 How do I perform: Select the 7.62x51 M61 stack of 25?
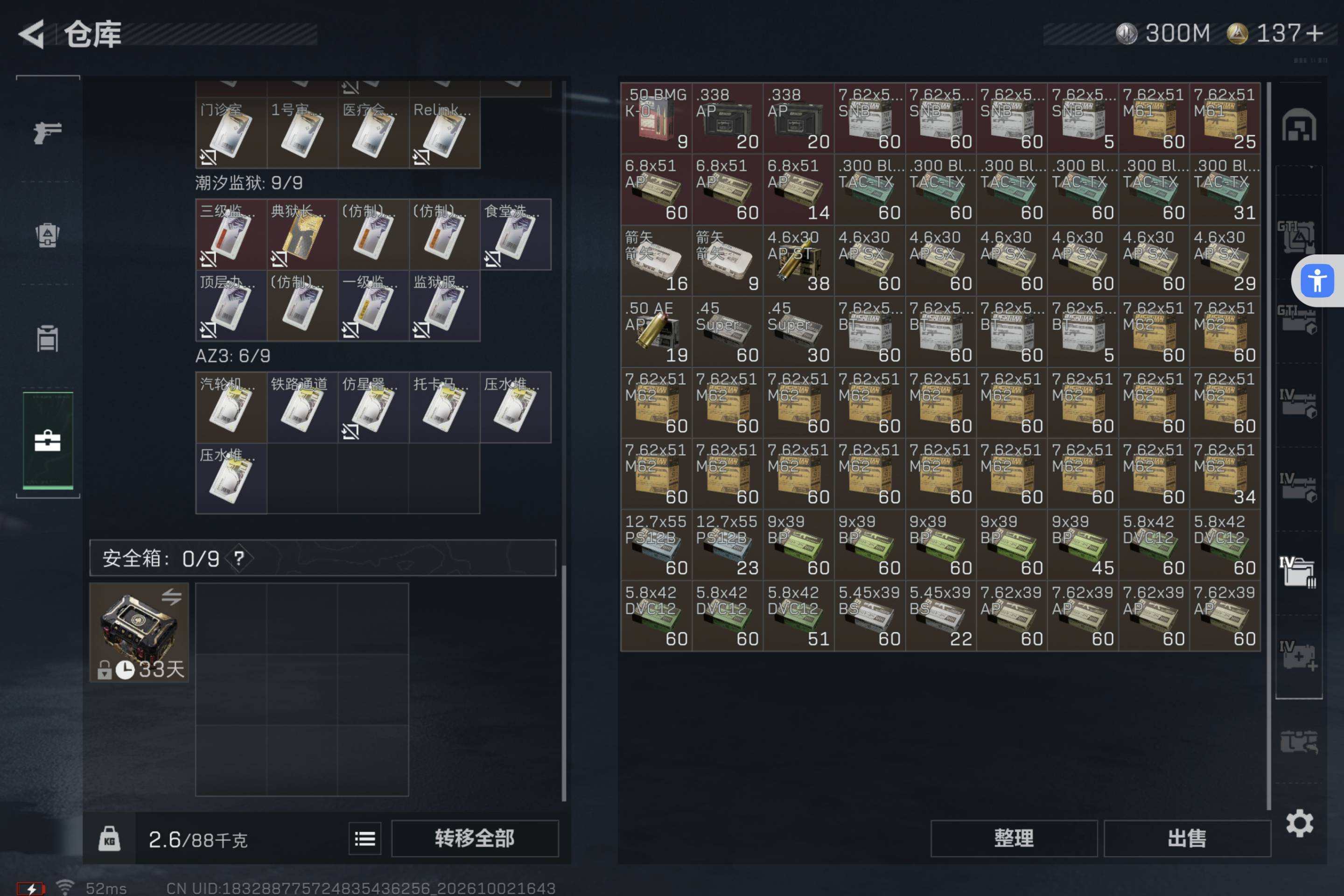click(1225, 118)
